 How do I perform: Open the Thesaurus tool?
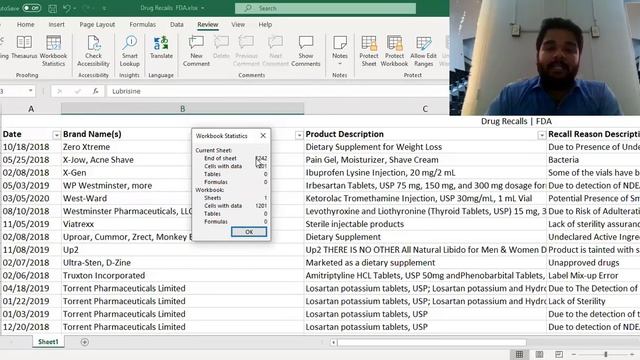(24, 47)
